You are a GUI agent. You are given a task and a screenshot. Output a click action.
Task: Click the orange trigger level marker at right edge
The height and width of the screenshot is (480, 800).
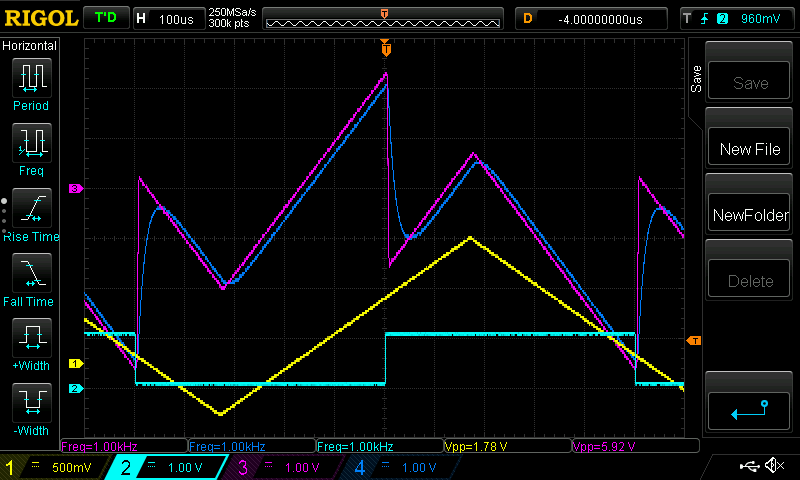[693, 341]
